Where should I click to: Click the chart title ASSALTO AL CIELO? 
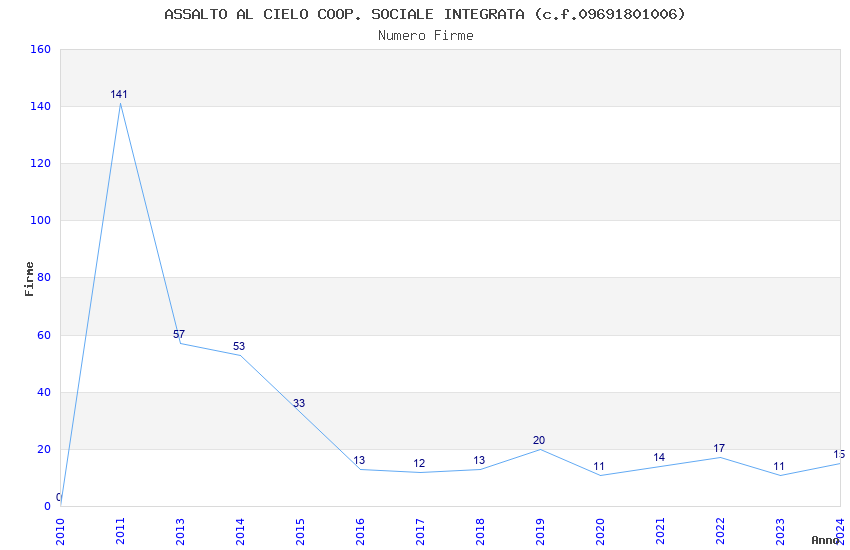pyautogui.click(x=425, y=14)
